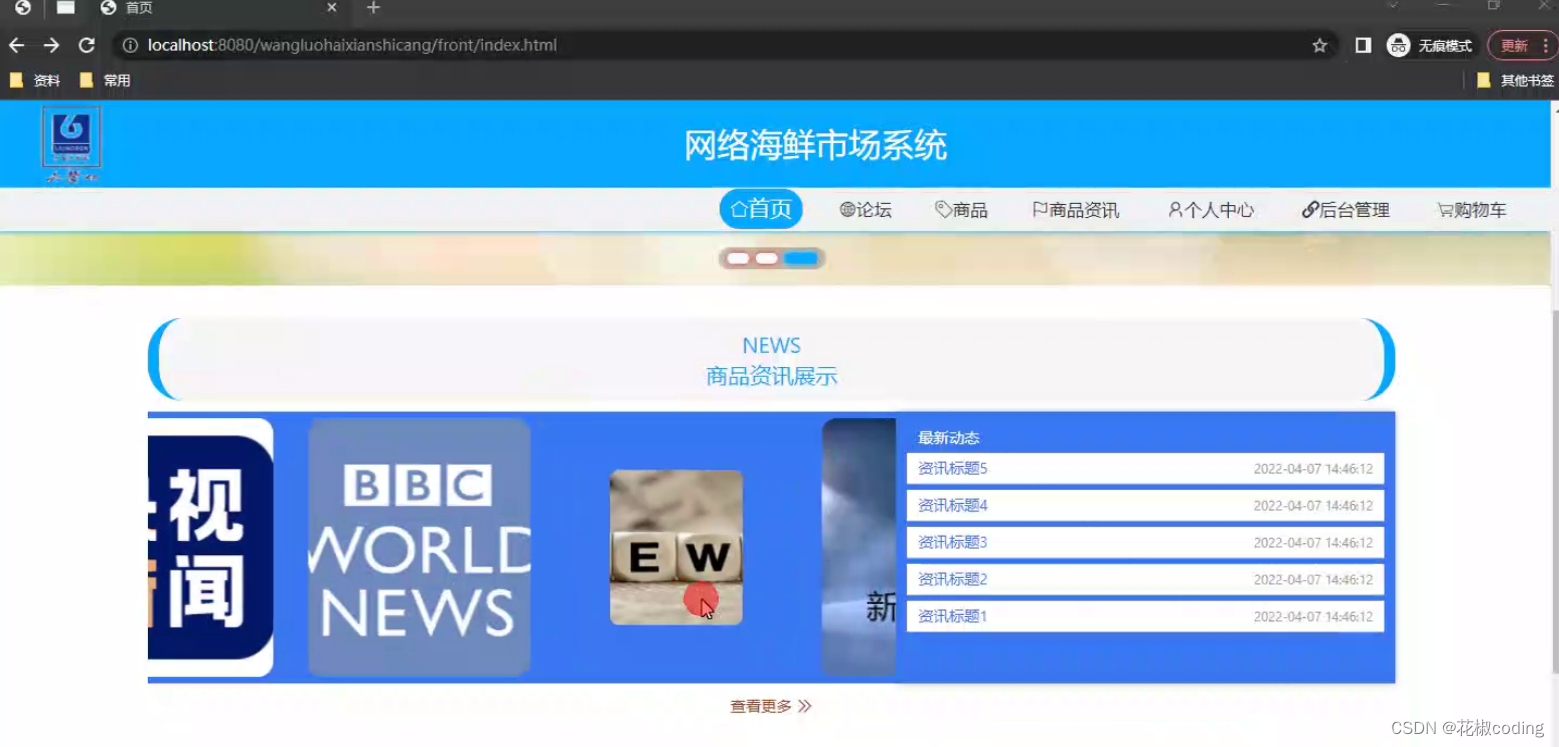Click the link icon beside 后台管理
This screenshot has height=747, width=1559.
coord(1310,209)
